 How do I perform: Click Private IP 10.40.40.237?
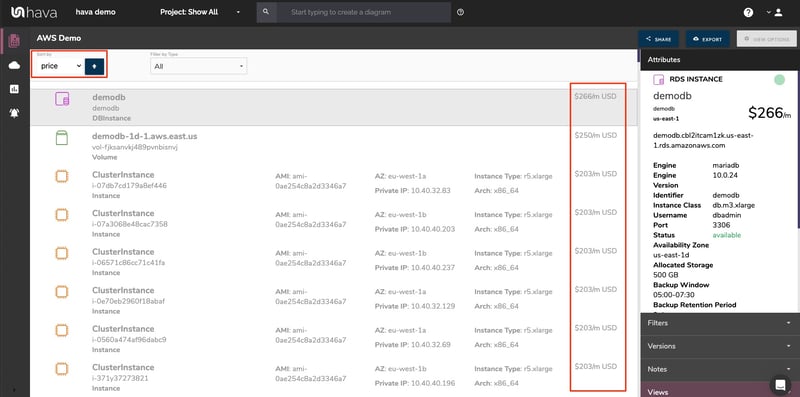(415, 268)
